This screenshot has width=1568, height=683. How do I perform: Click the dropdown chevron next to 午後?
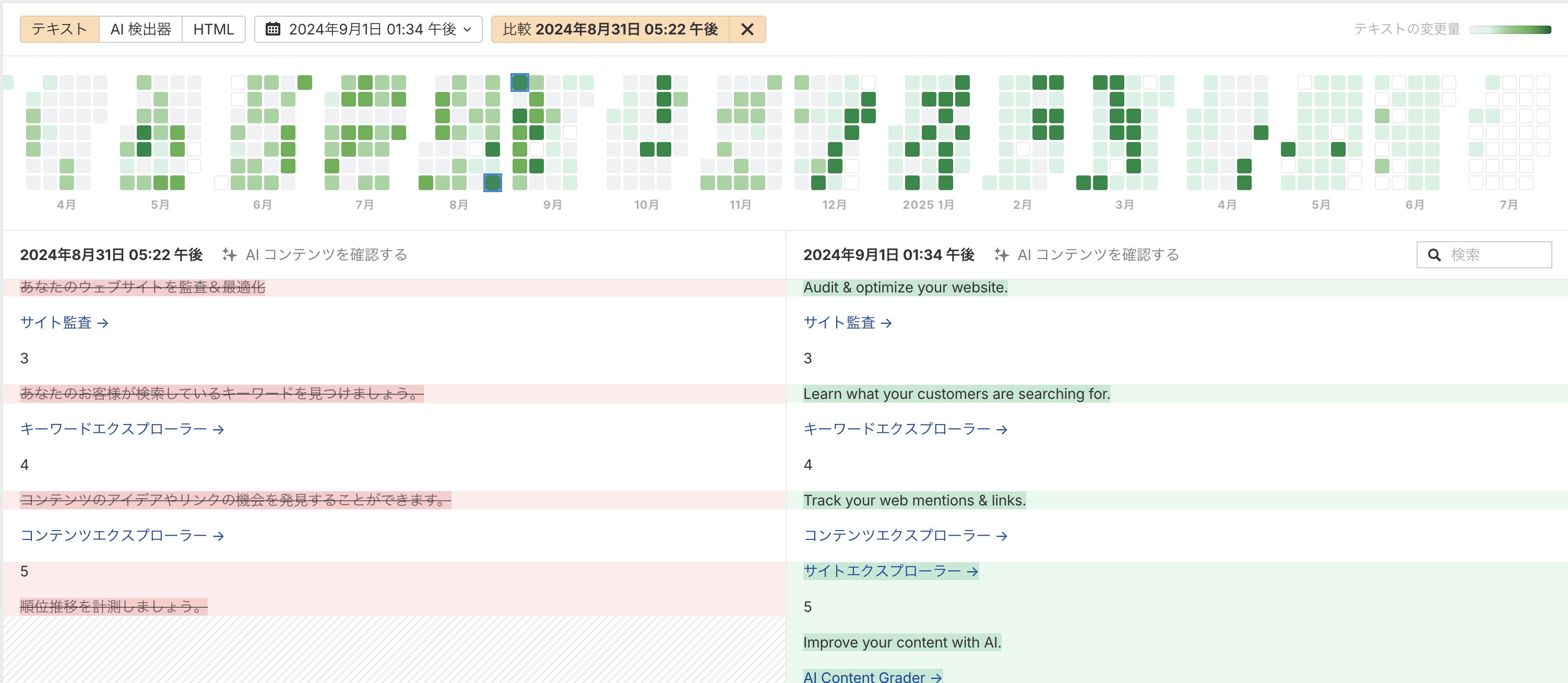(468, 29)
